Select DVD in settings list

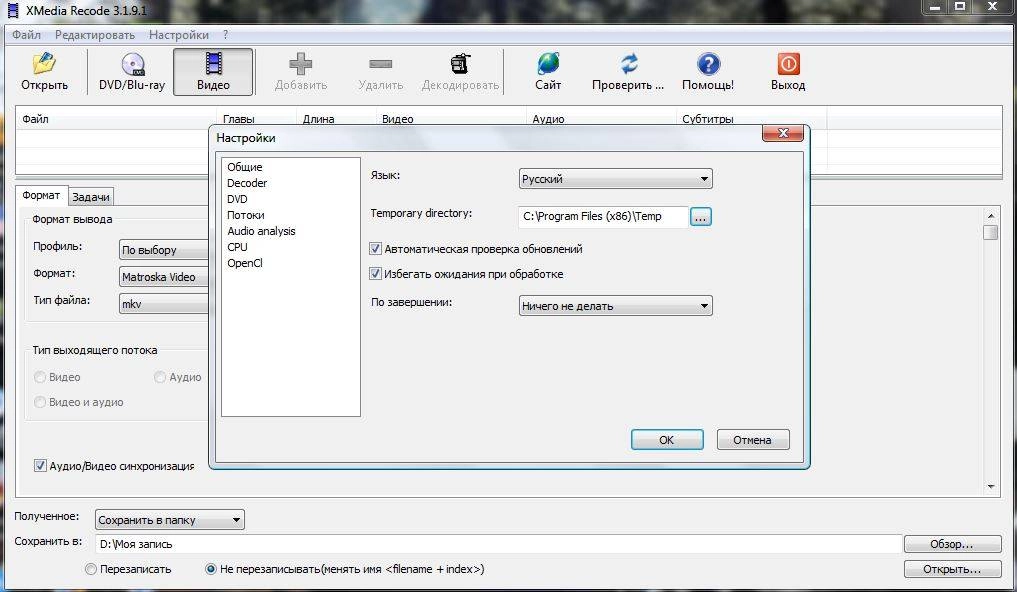coord(237,199)
